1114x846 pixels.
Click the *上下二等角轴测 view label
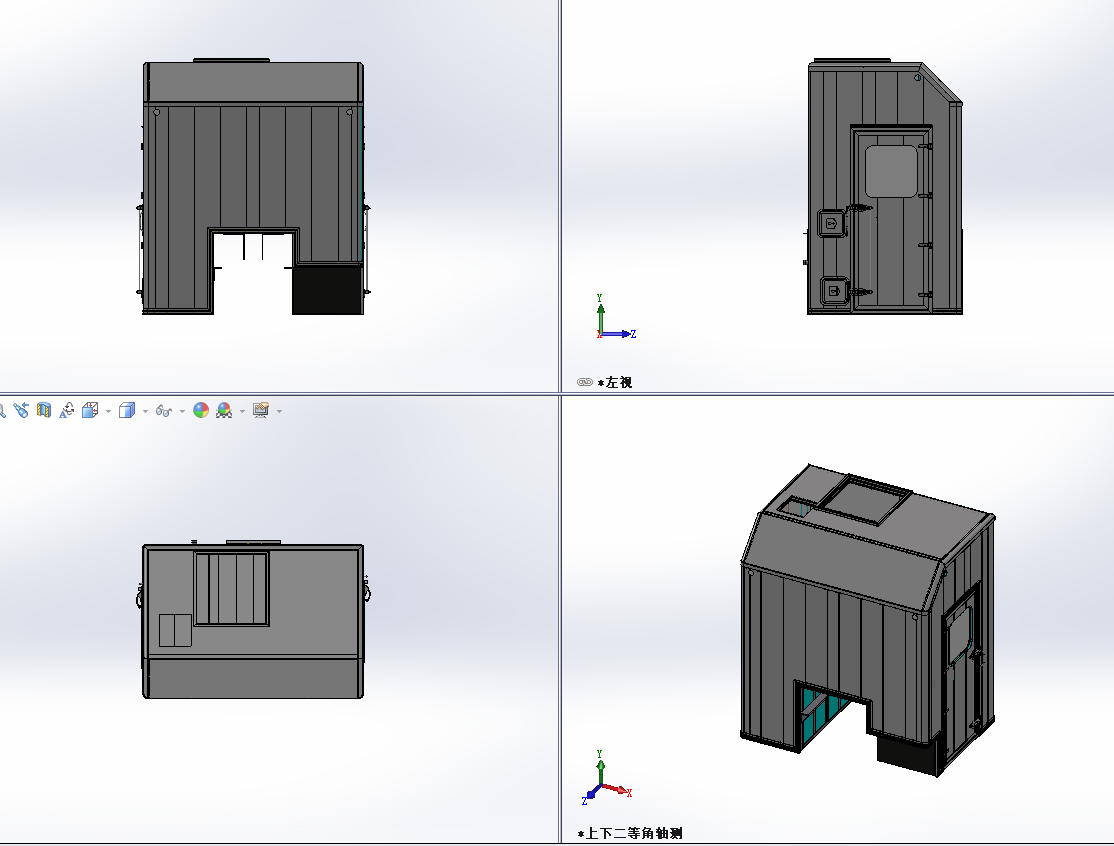pyautogui.click(x=630, y=833)
